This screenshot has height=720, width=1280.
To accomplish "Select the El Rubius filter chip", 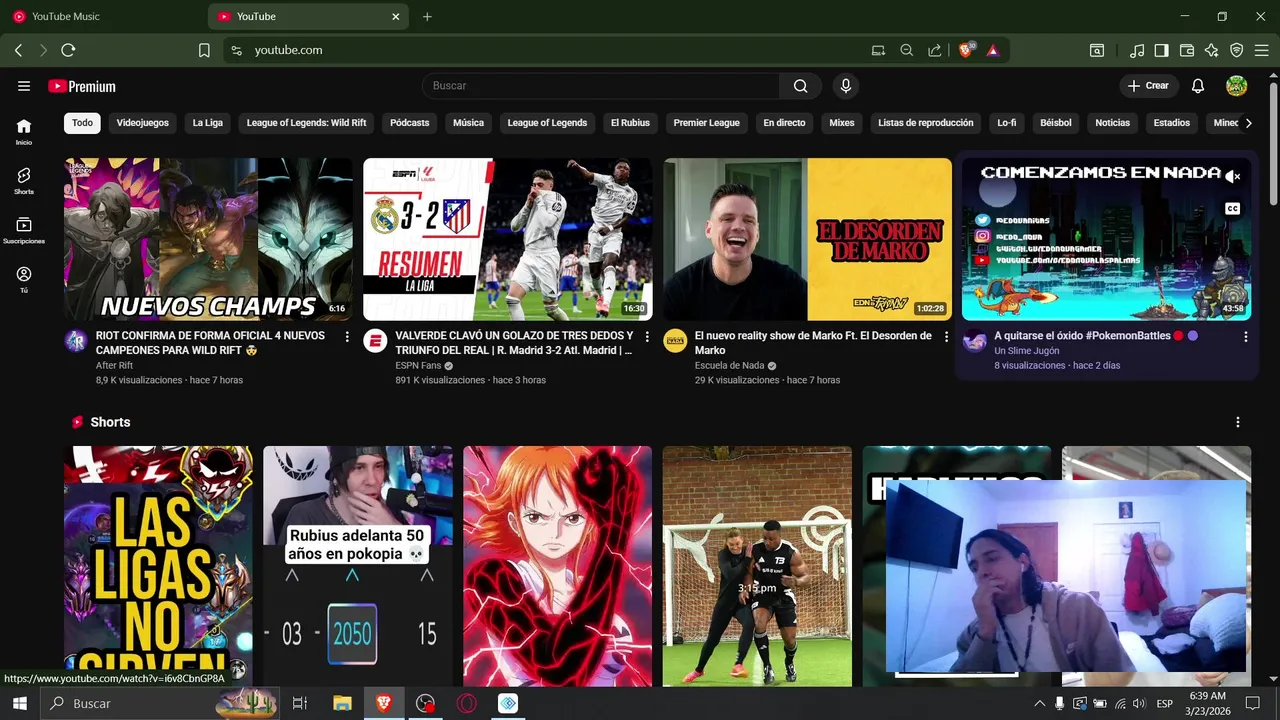I will pos(630,123).
